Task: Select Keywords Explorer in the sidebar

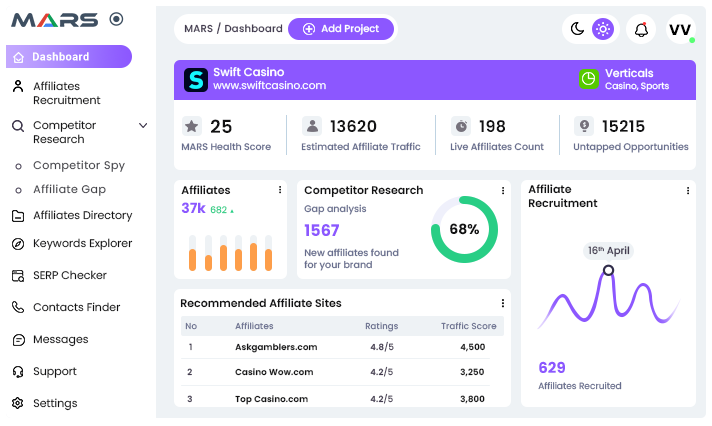Action: (82, 243)
